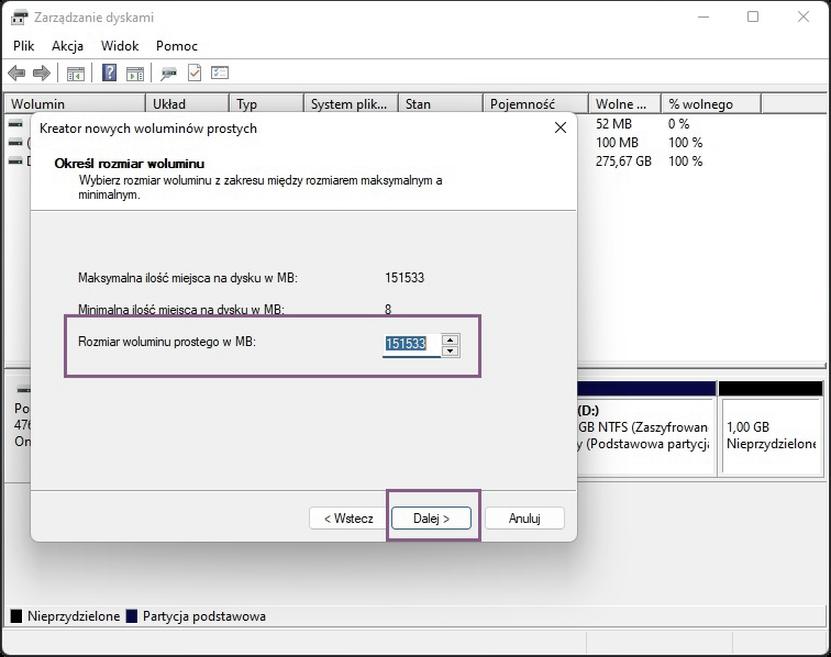Cancel the wizard with Anuluj
Viewport: 831px width, 657px height.
click(524, 518)
